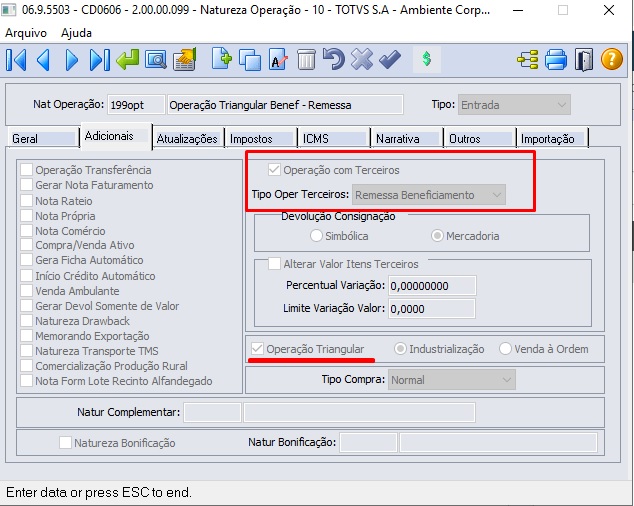The width and height of the screenshot is (634, 506).
Task: Open the Ajuda menu
Action: (76, 33)
